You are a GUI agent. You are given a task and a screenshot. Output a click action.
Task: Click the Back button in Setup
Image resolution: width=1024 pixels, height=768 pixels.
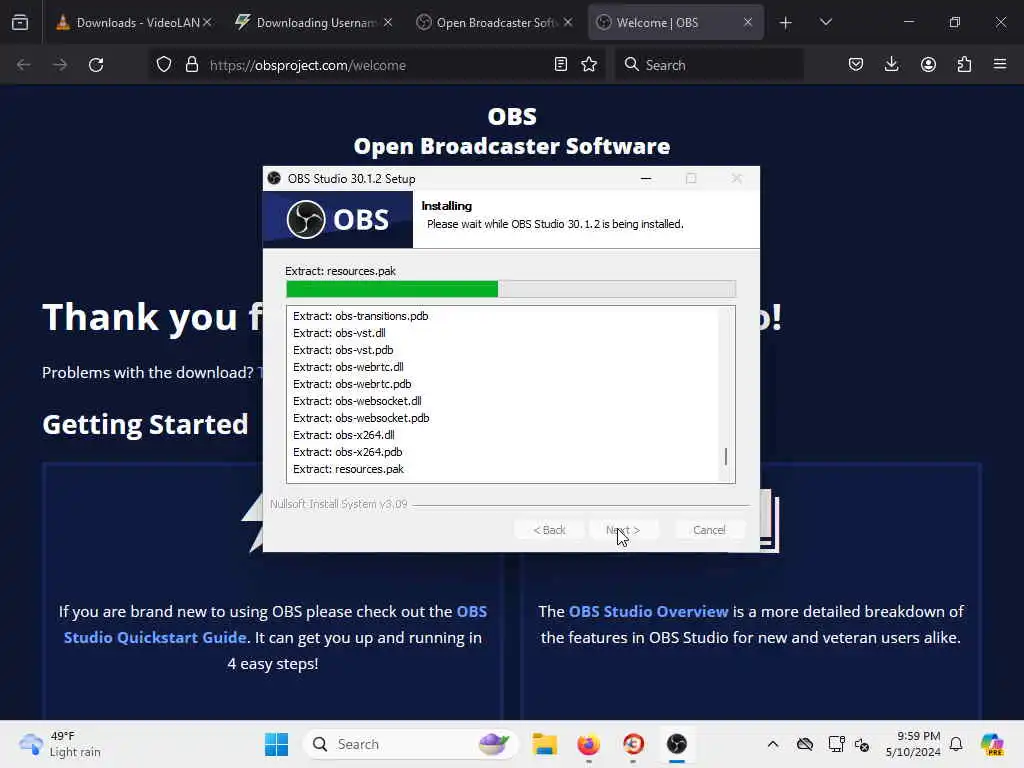tap(549, 530)
